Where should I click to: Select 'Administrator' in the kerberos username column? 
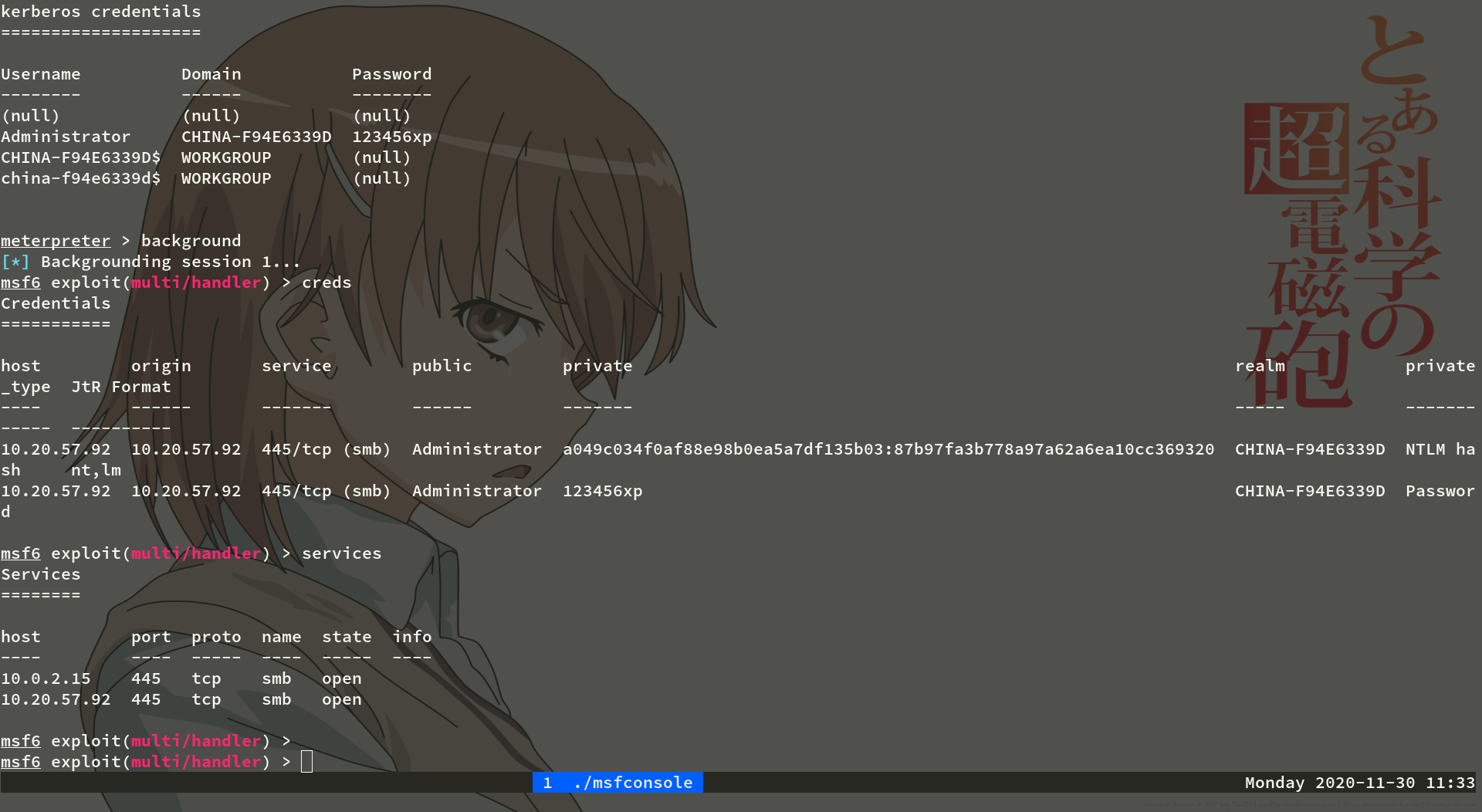click(x=66, y=137)
